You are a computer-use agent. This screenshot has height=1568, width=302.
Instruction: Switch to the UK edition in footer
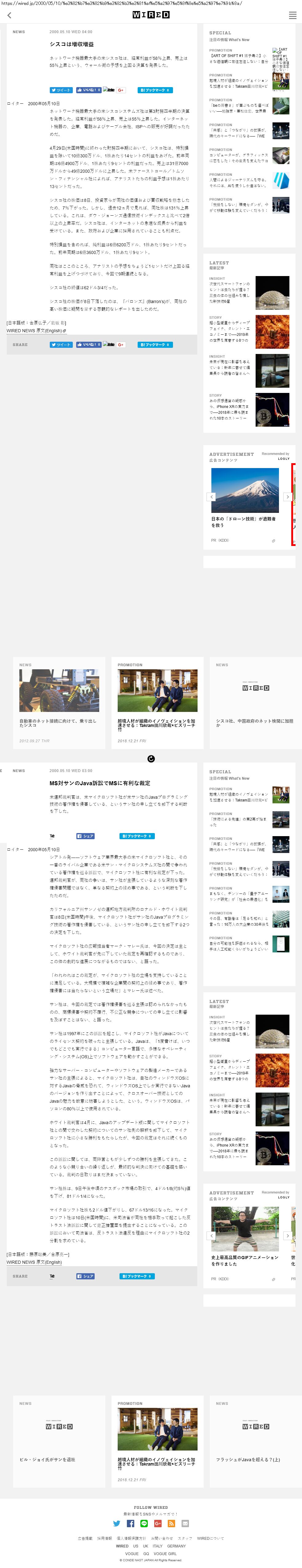(145, 1546)
